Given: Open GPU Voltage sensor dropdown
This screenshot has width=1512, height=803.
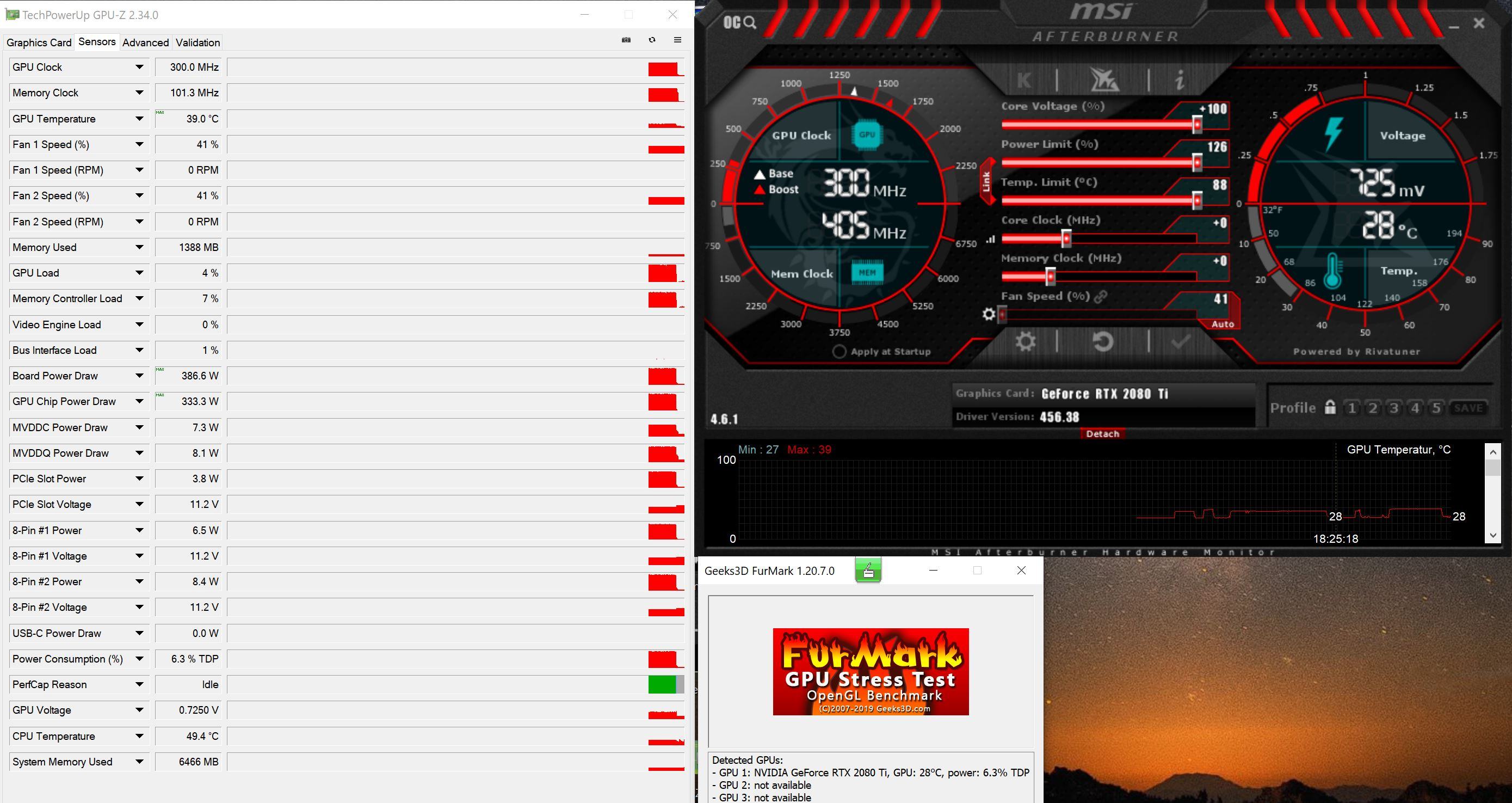Looking at the screenshot, I should coord(139,710).
